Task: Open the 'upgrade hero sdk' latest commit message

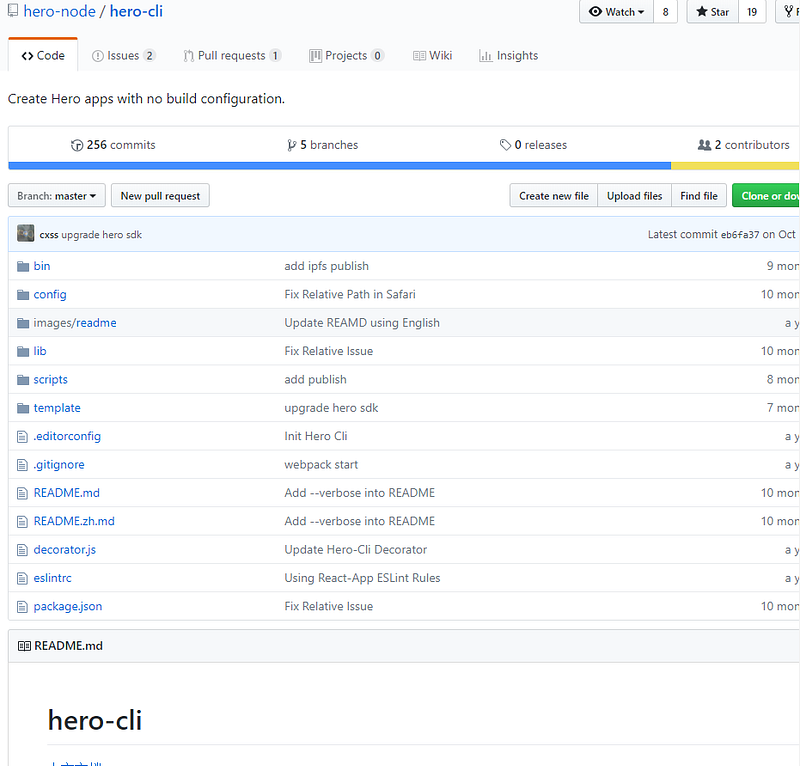Action: [x=102, y=235]
